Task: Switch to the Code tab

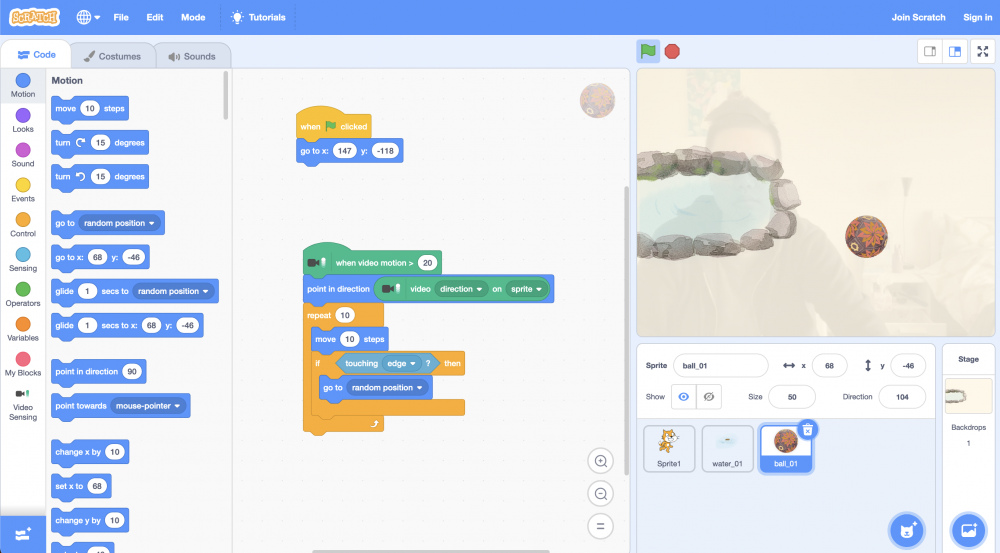Action: 36,55
